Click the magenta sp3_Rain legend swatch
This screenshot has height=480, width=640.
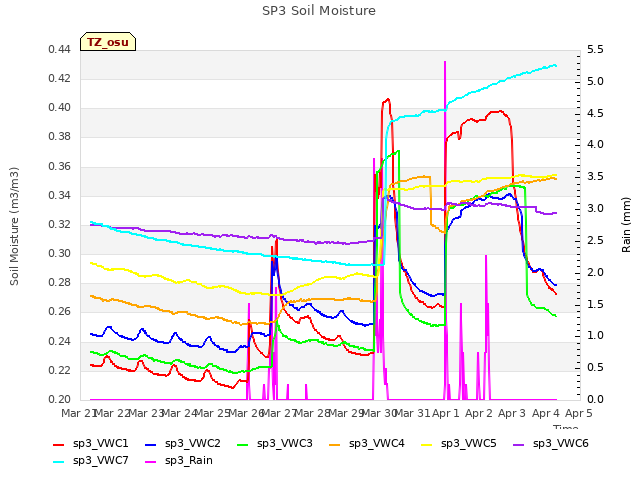(151, 462)
